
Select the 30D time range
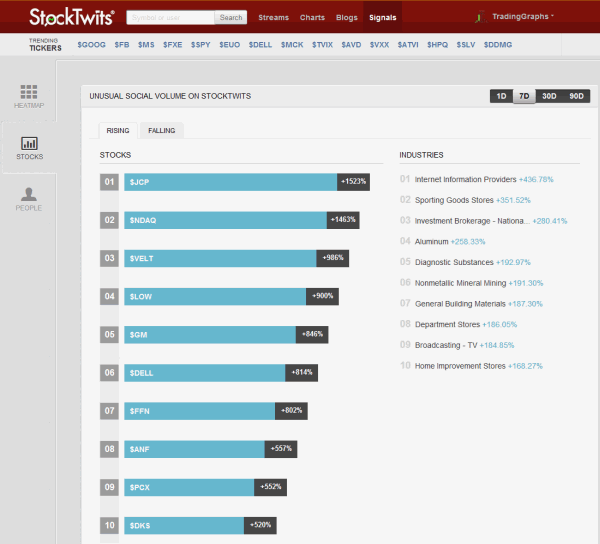click(549, 96)
